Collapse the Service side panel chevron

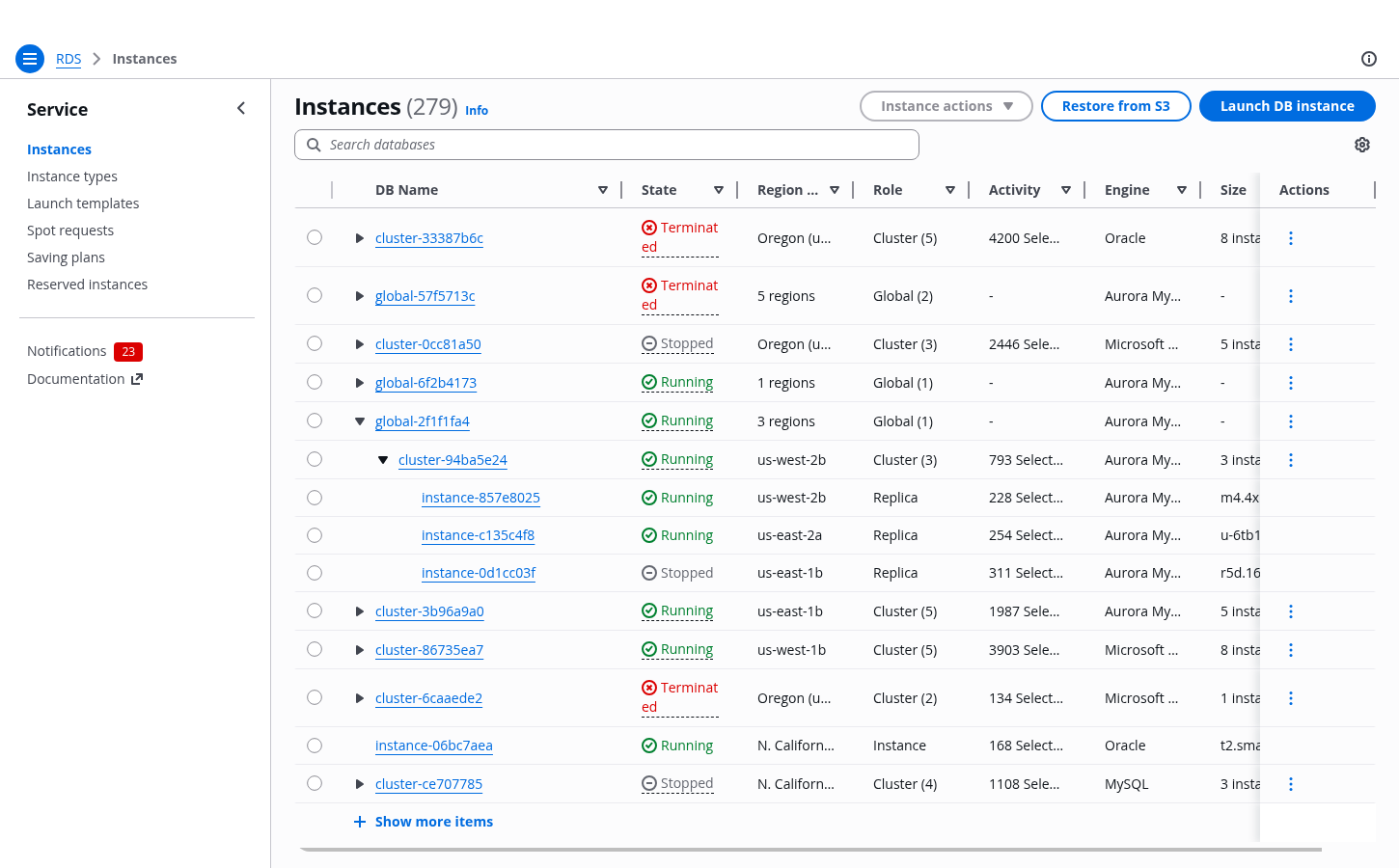coord(241,109)
